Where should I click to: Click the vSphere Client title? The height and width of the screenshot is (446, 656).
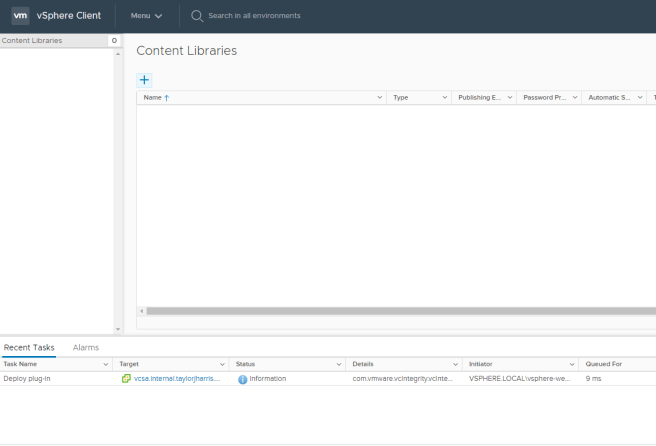(68, 16)
